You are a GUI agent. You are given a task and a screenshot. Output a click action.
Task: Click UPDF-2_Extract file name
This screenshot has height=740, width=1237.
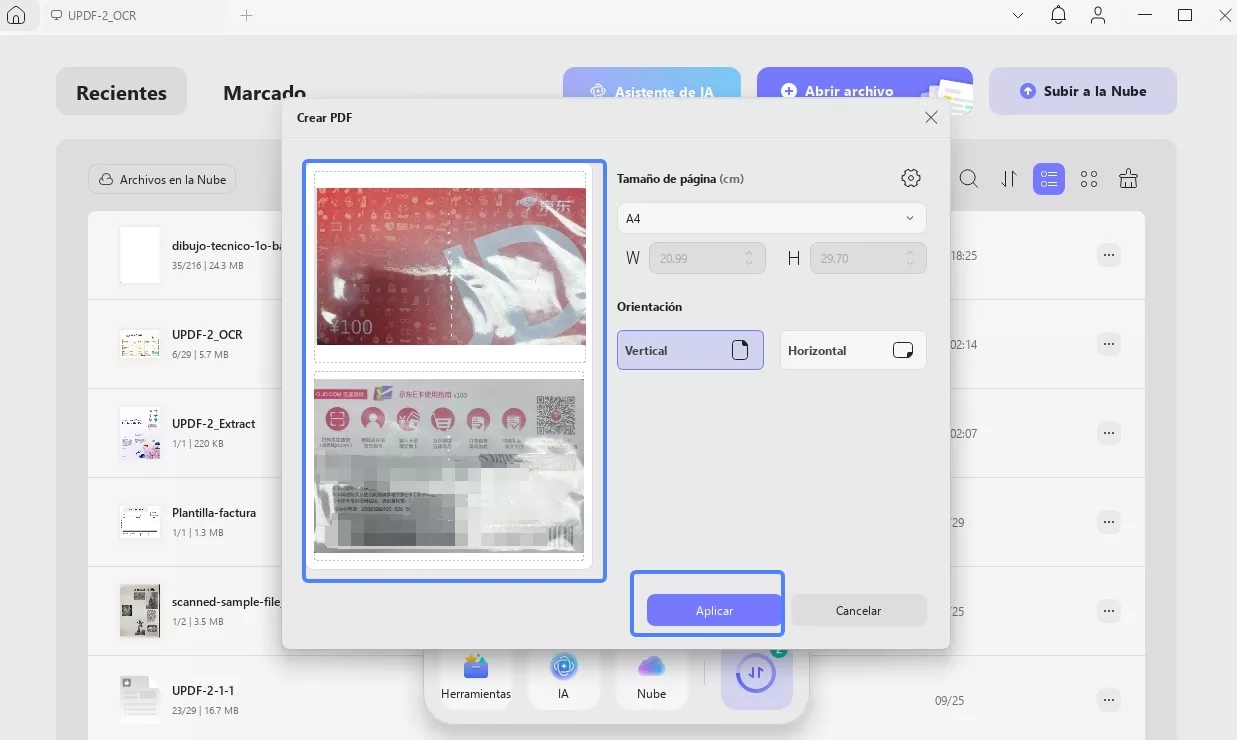tap(213, 424)
